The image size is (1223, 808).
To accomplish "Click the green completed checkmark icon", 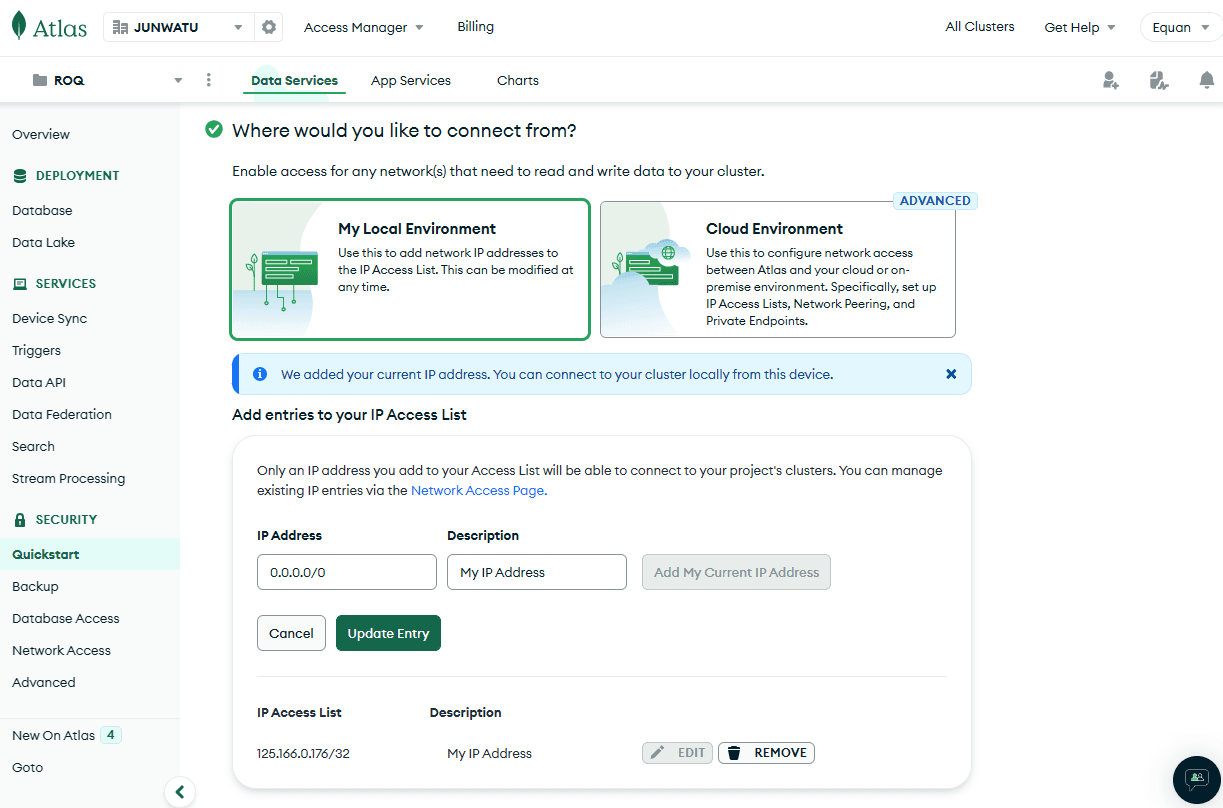I will 213,130.
